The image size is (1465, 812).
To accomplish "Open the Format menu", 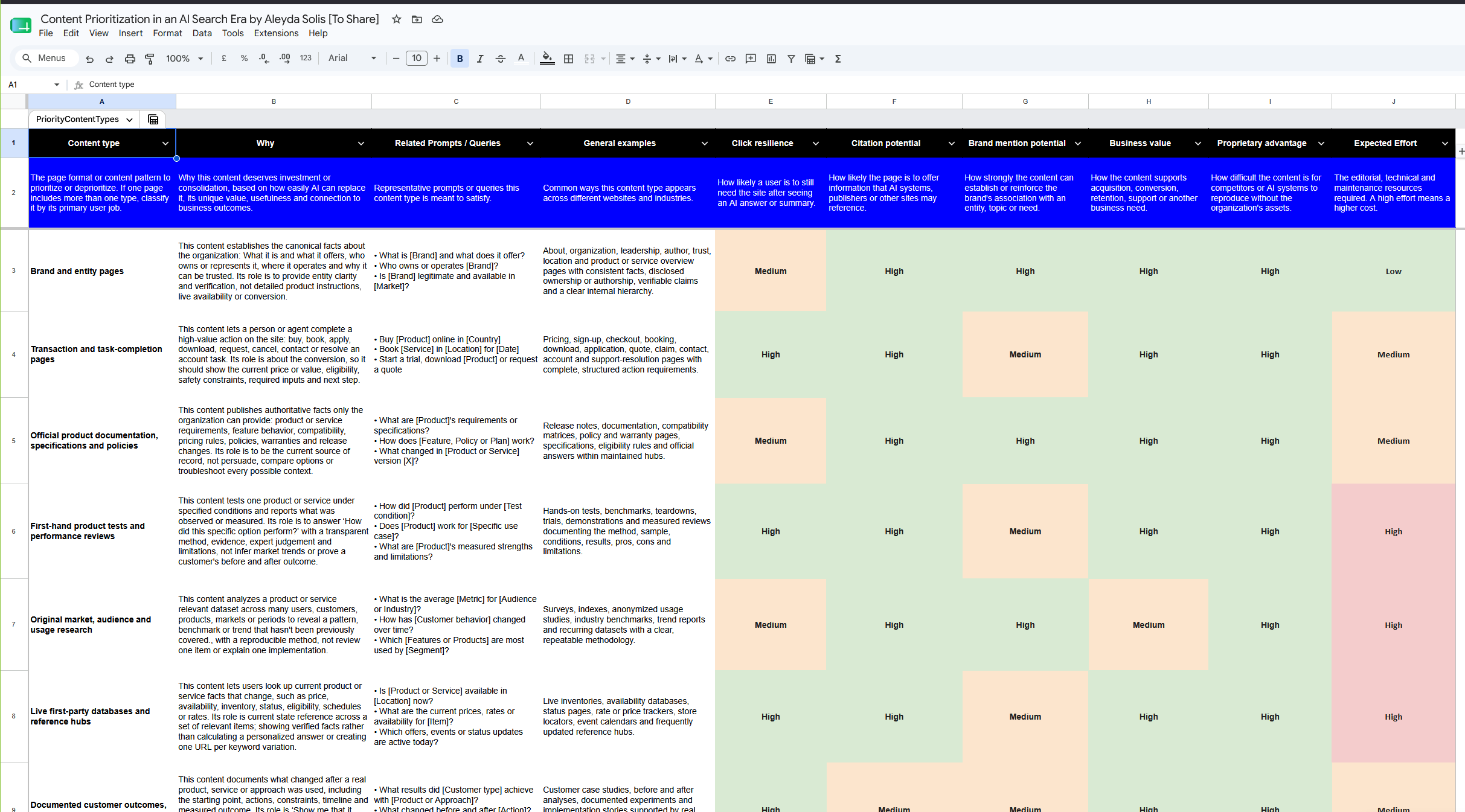I will (x=167, y=33).
